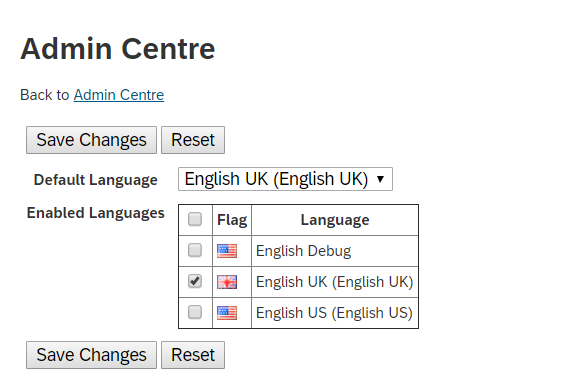
Task: Open the Default Language dropdown
Action: click(285, 179)
